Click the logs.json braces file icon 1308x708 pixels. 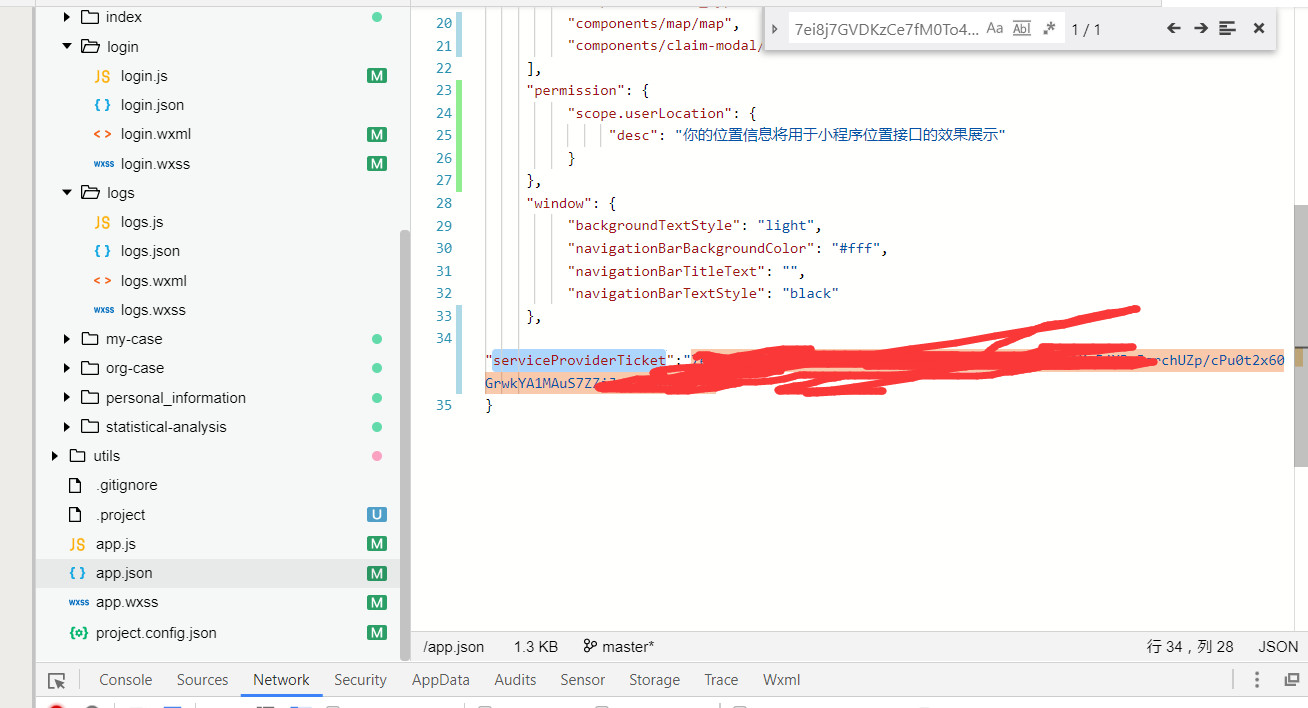(102, 250)
